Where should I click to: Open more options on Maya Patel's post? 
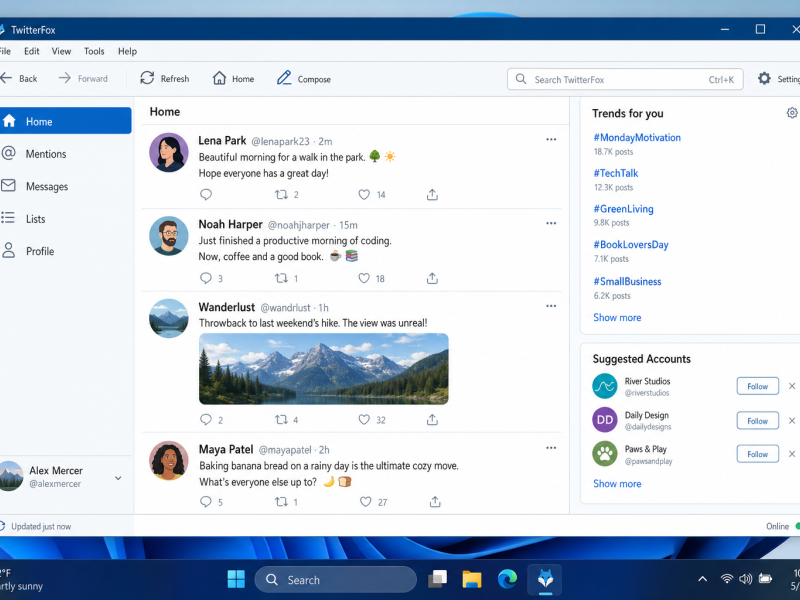(x=551, y=448)
